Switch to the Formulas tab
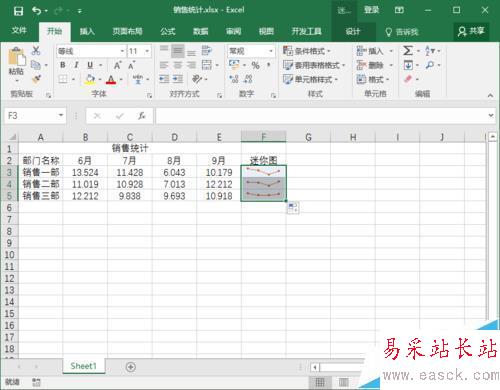This screenshot has height=390, width=500. (x=168, y=31)
